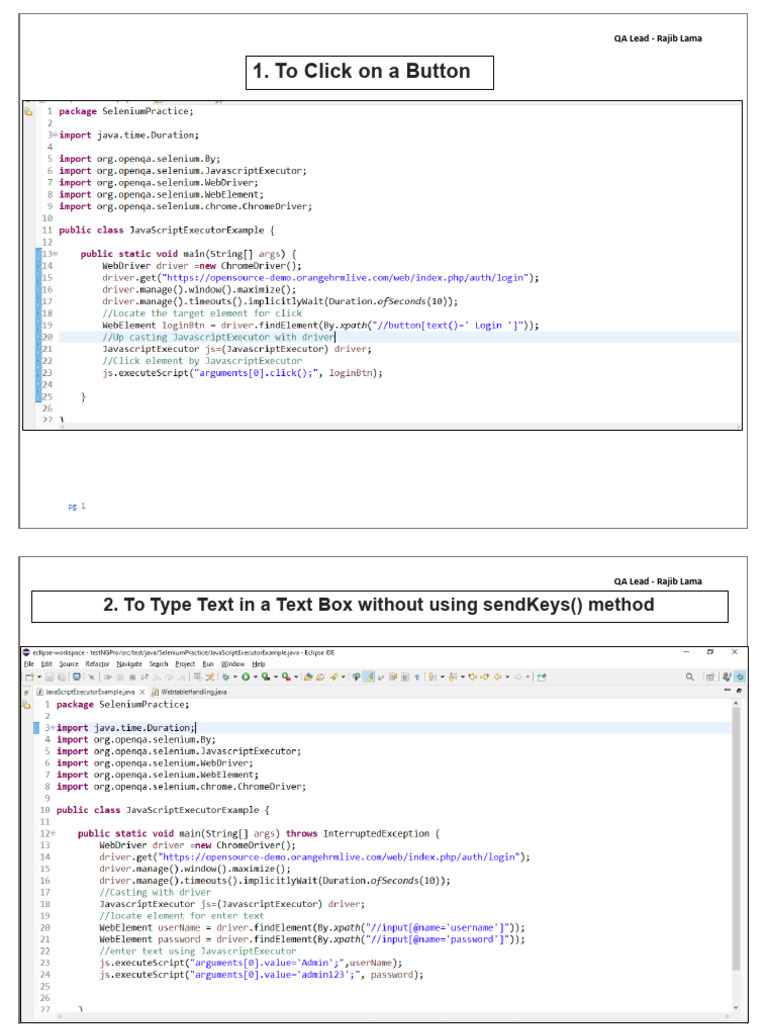Image resolution: width=768 pixels, height=1024 pixels.
Task: Click the Previous Annotation icon
Action: (x=452, y=677)
